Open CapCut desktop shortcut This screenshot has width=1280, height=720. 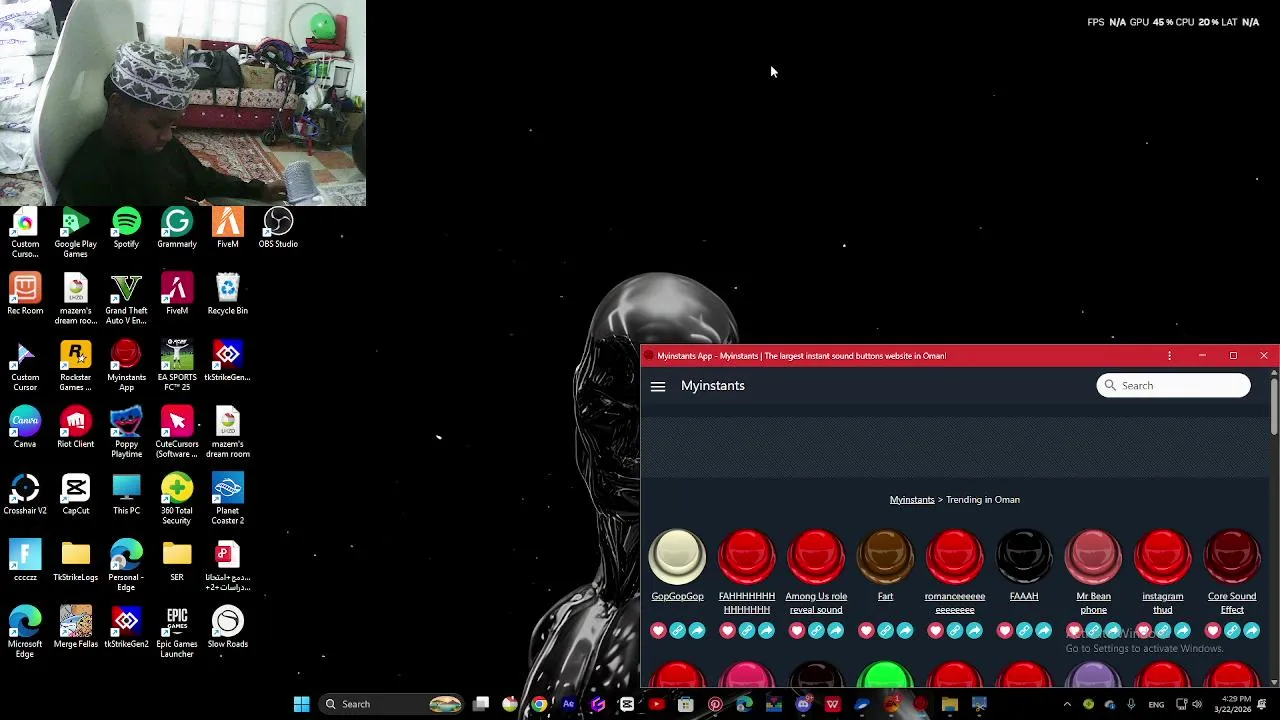click(x=76, y=495)
